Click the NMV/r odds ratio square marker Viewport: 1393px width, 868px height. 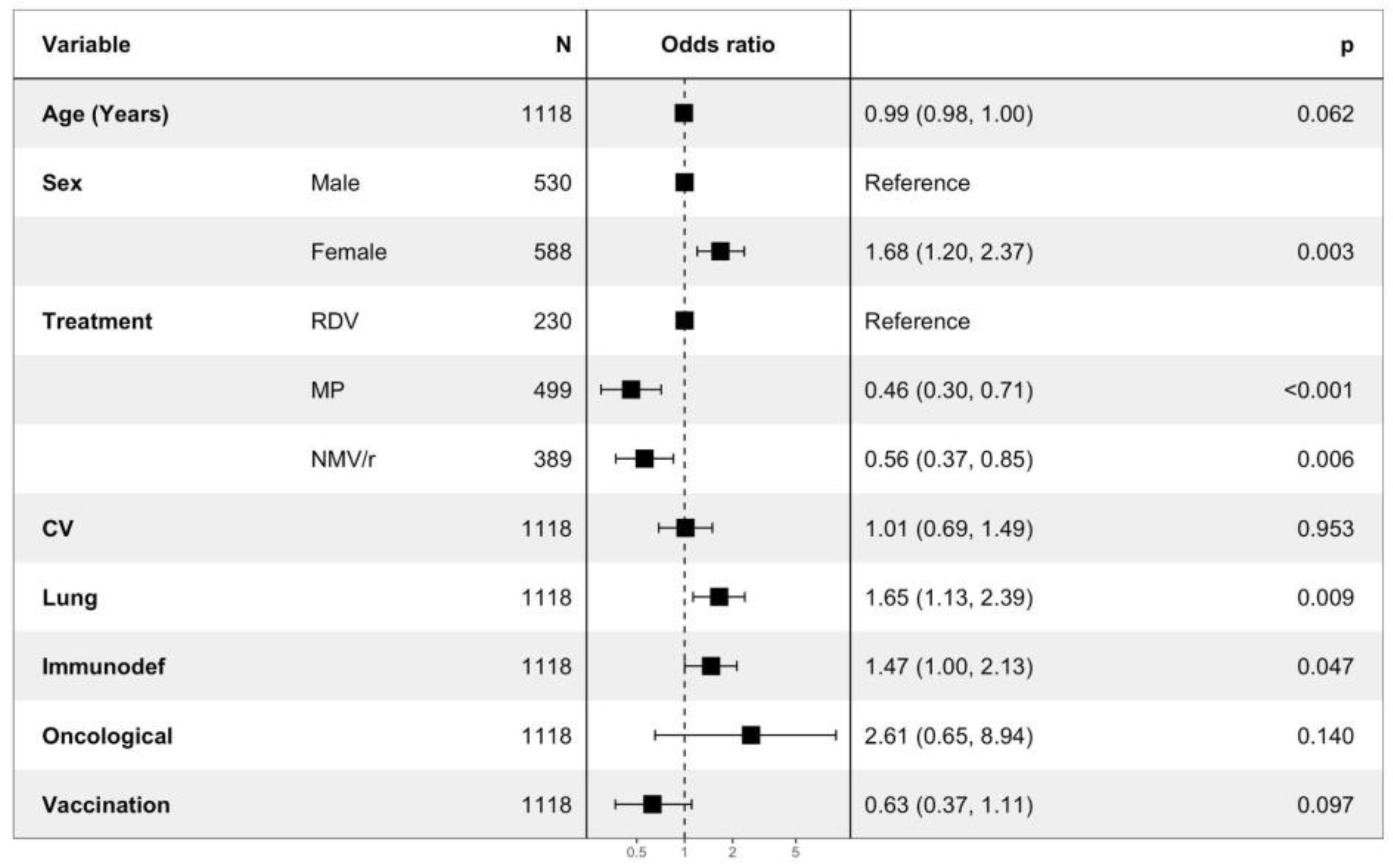click(644, 459)
